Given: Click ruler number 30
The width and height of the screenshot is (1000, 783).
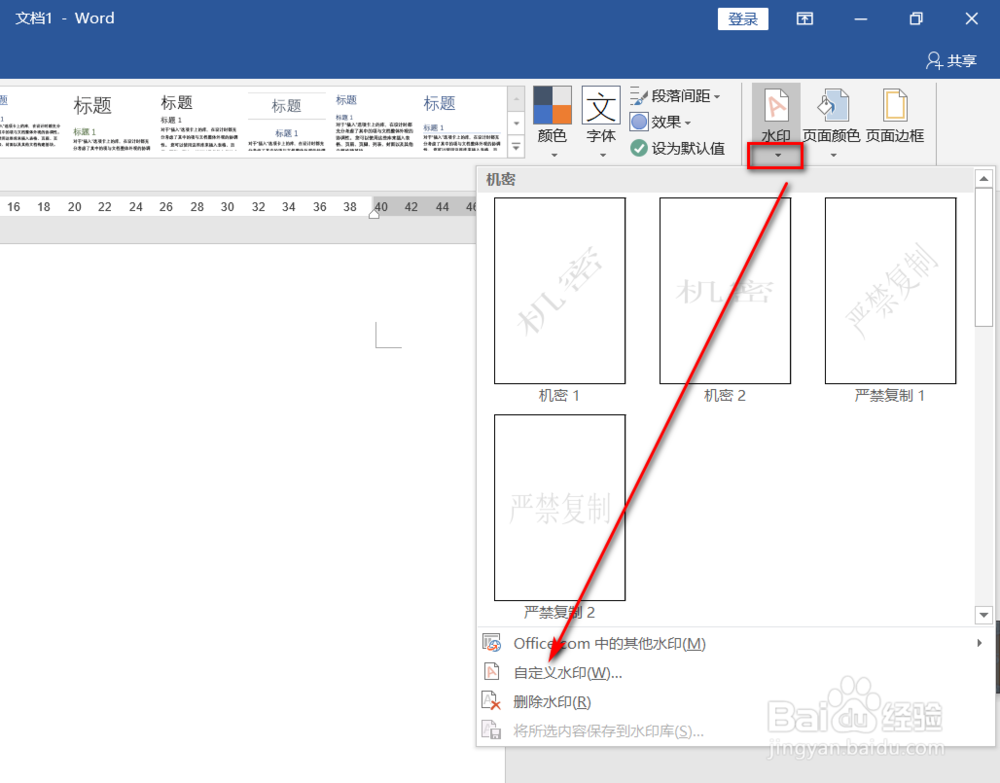Looking at the screenshot, I should pos(228,207).
